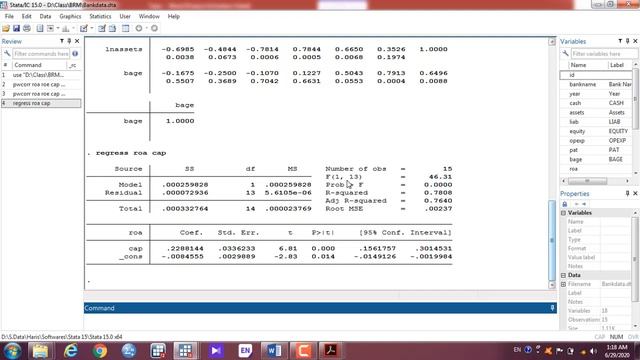Select the pat variable
This screenshot has height=360, width=640.
[596, 150]
